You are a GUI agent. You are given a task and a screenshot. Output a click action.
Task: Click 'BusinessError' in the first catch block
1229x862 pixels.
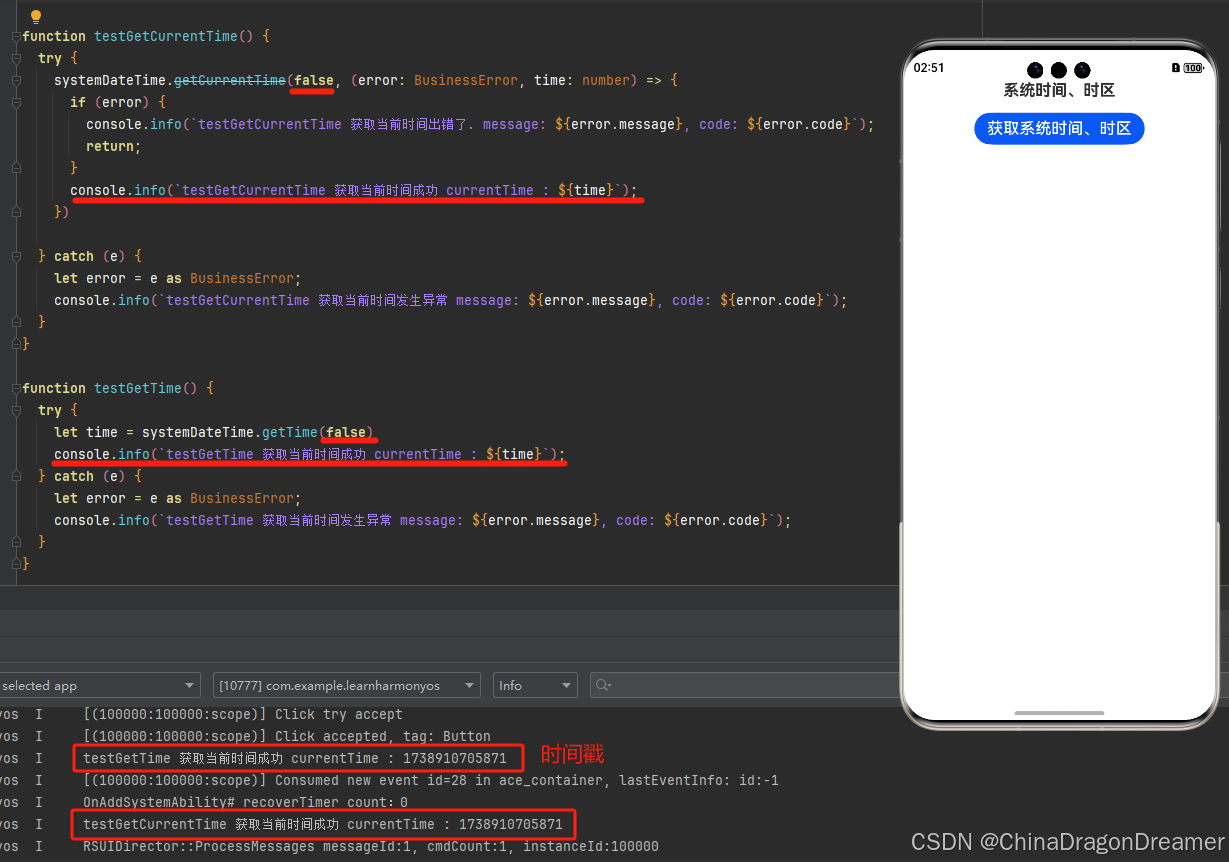[x=242, y=278]
